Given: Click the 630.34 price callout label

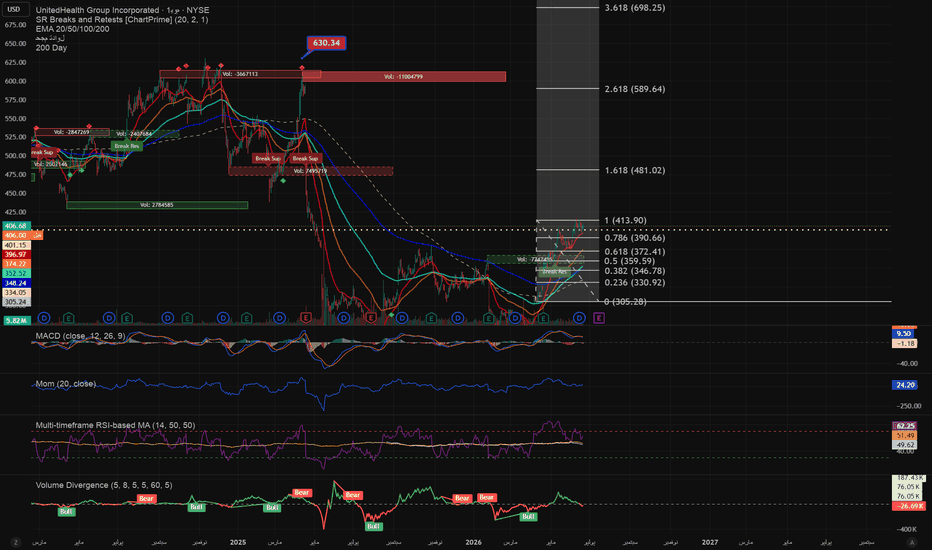Looking at the screenshot, I should 326,43.
